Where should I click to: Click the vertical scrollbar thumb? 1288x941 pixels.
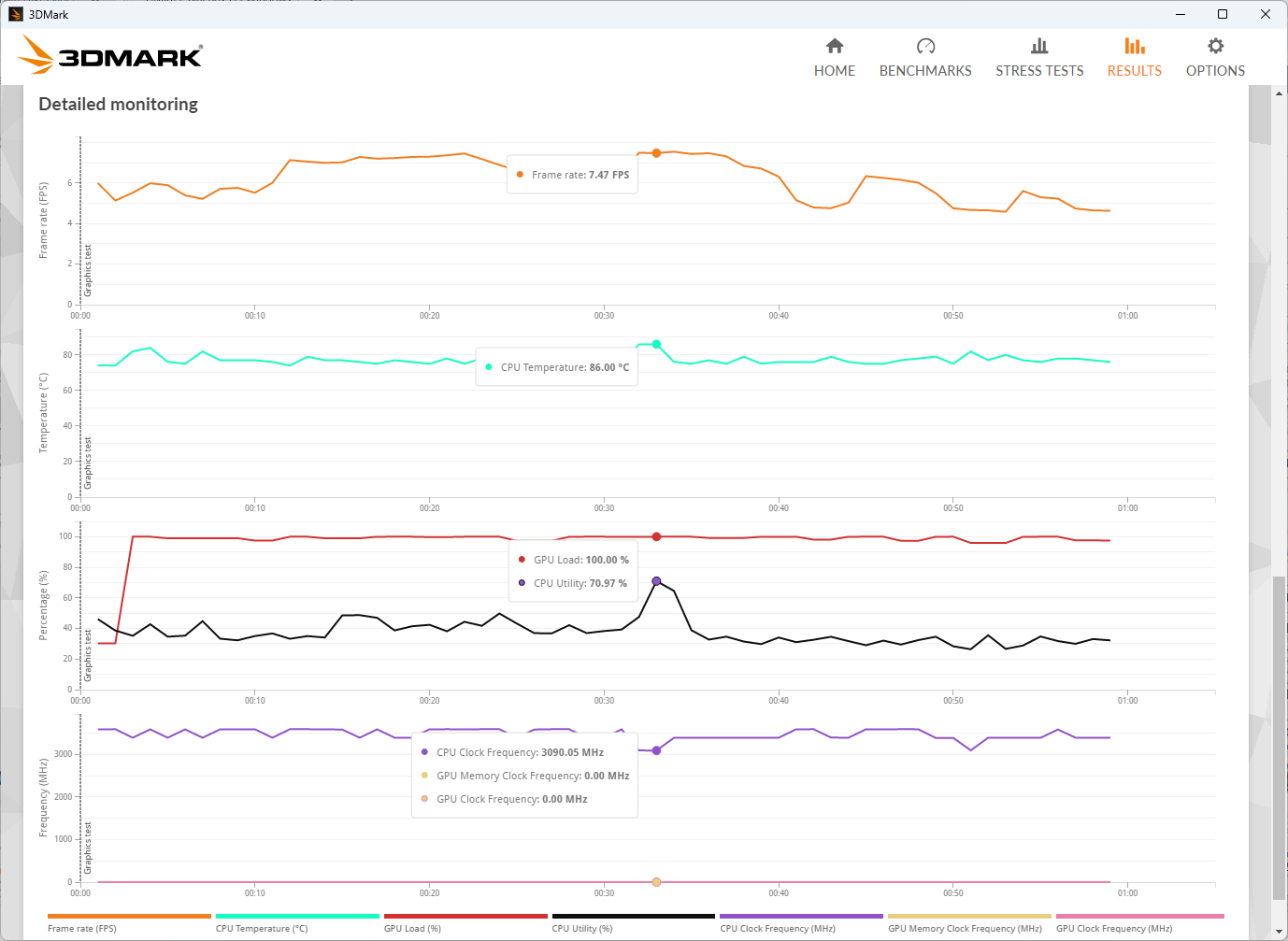point(1279,736)
